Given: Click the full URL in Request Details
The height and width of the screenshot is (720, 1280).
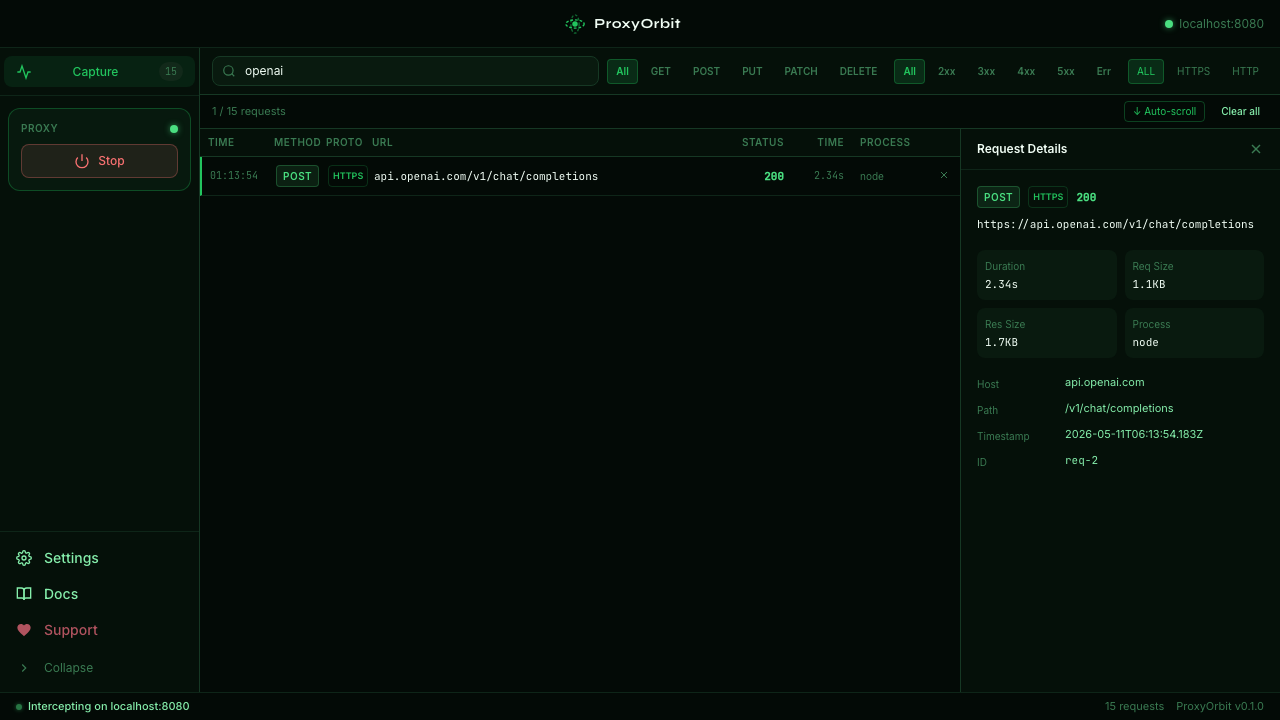Looking at the screenshot, I should click(x=1115, y=225).
